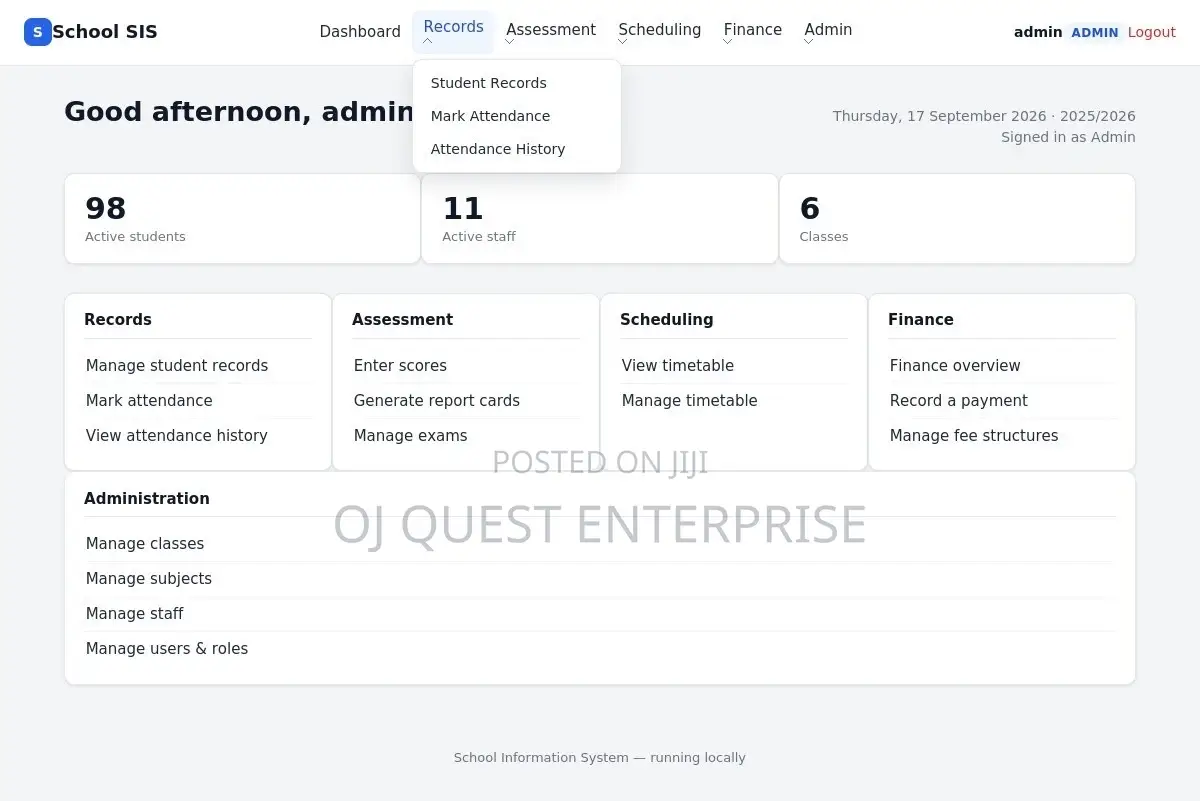This screenshot has height=801, width=1200.
Task: Click the Signed in as Admin text
Action: (1068, 138)
